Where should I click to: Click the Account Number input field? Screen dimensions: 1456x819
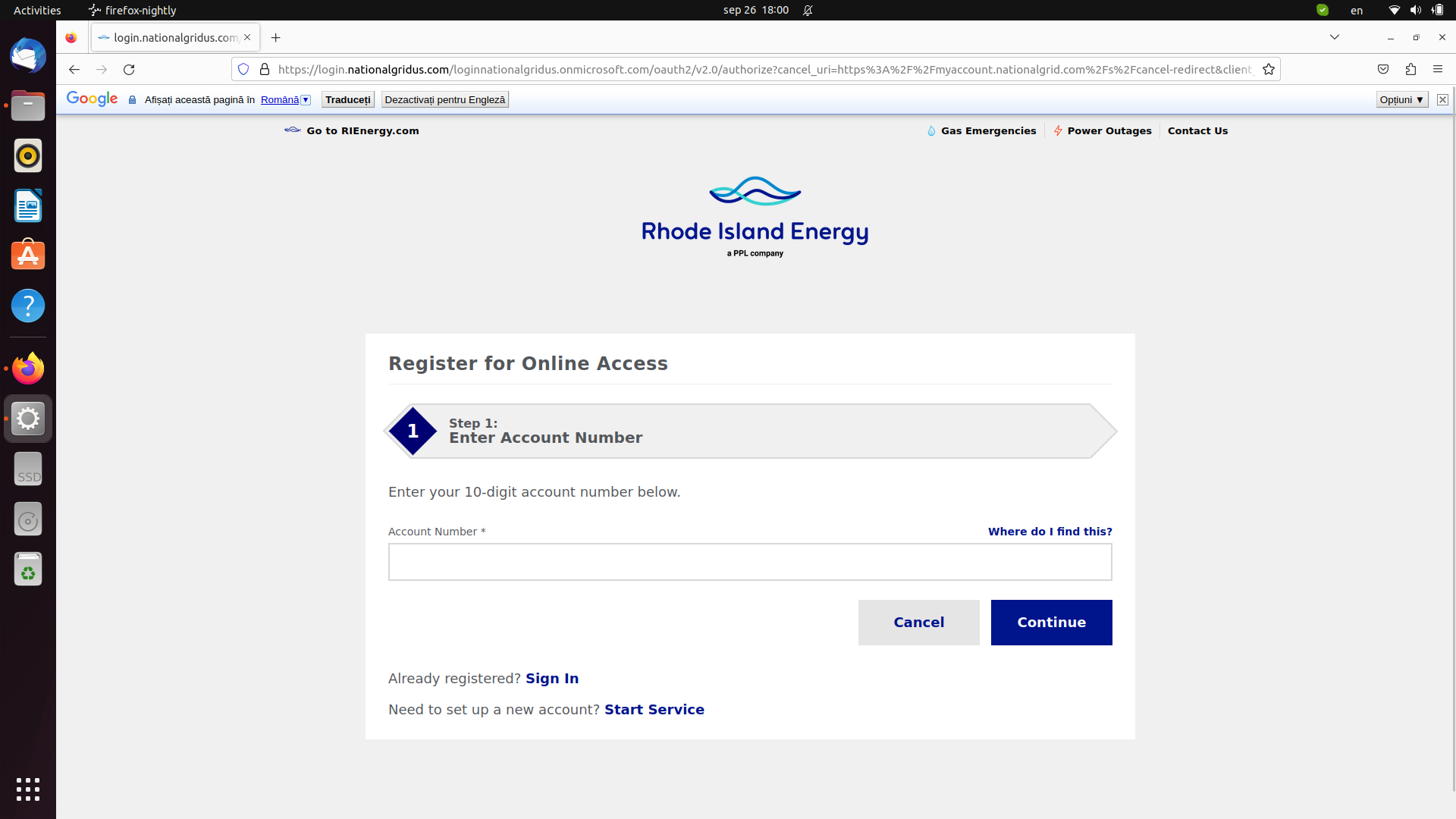point(749,562)
